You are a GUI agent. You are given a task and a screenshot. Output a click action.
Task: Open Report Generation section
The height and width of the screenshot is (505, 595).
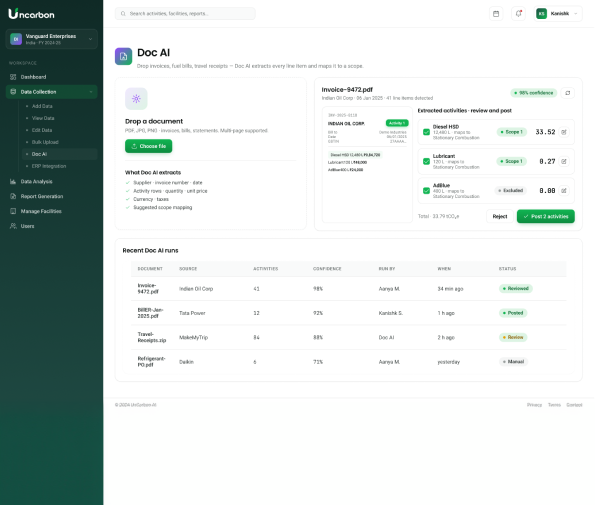click(51, 196)
